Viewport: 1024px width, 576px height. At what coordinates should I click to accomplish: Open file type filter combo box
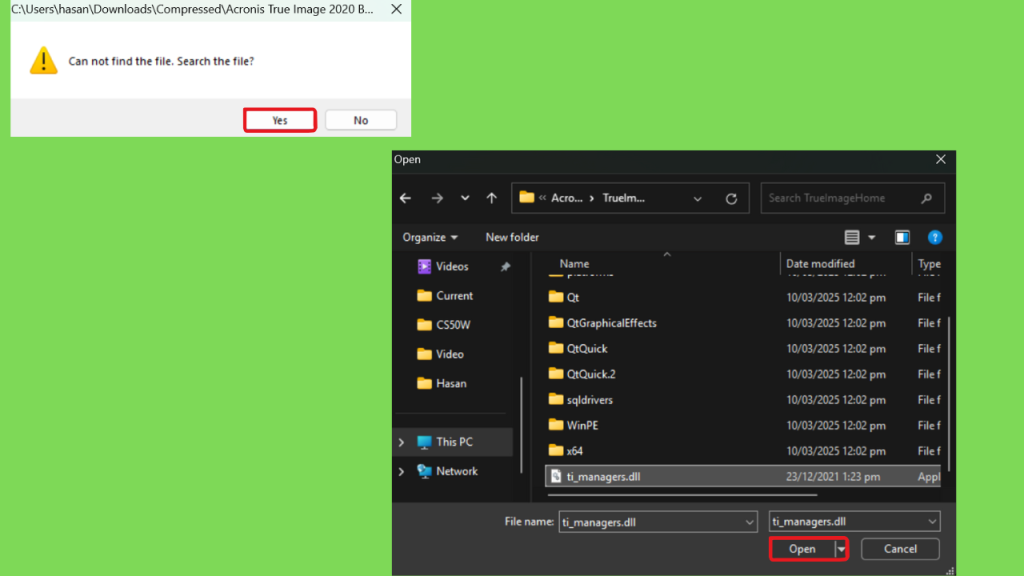pos(854,521)
